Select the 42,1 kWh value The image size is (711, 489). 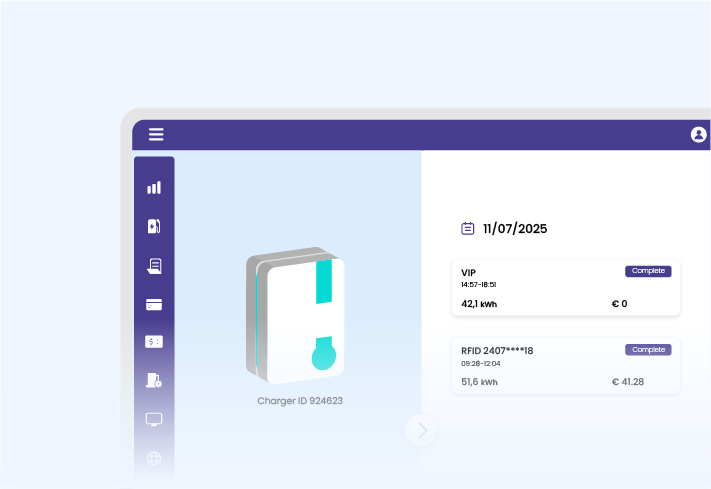(479, 304)
